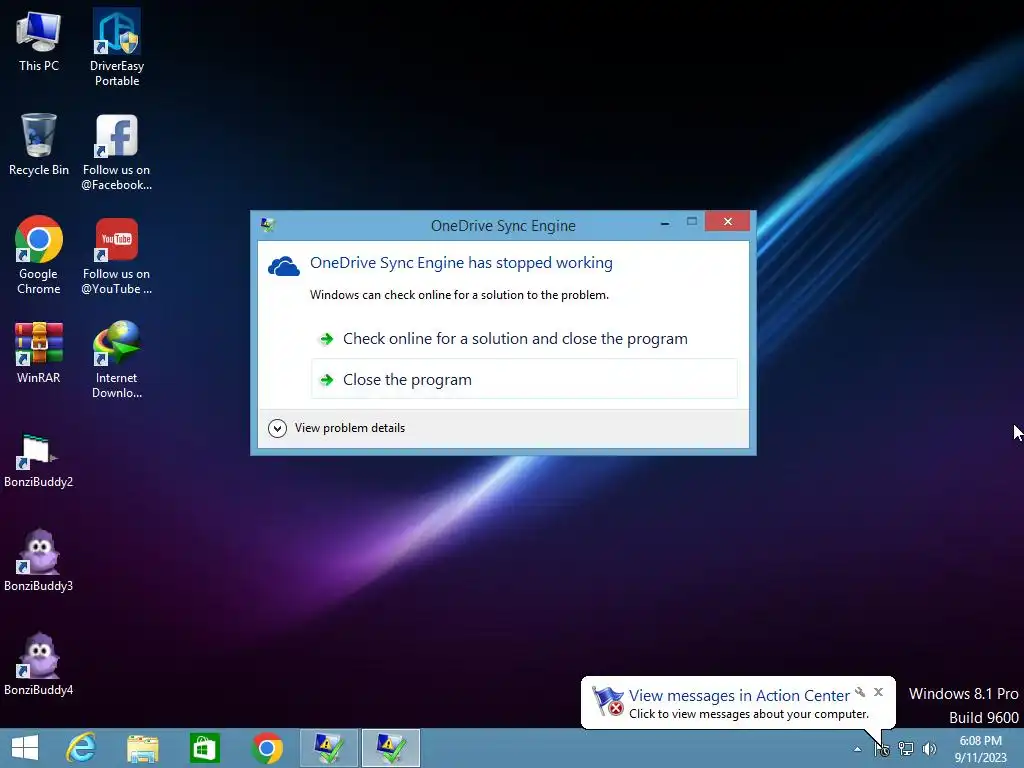
Task: Dismiss the Action Center notification balloon
Action: (878, 692)
